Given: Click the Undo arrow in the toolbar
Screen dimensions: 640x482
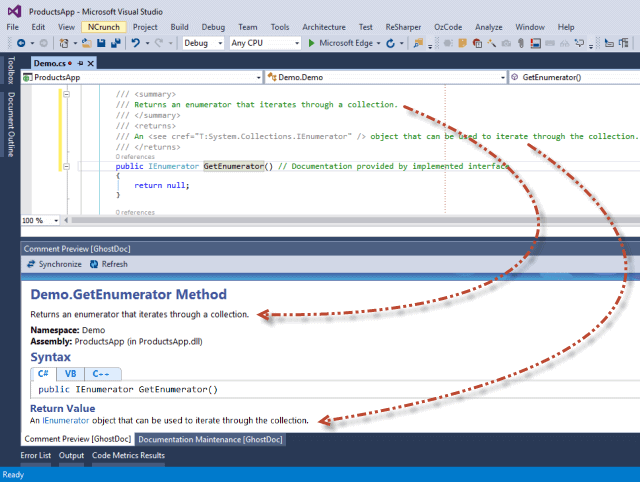Looking at the screenshot, I should (136, 44).
